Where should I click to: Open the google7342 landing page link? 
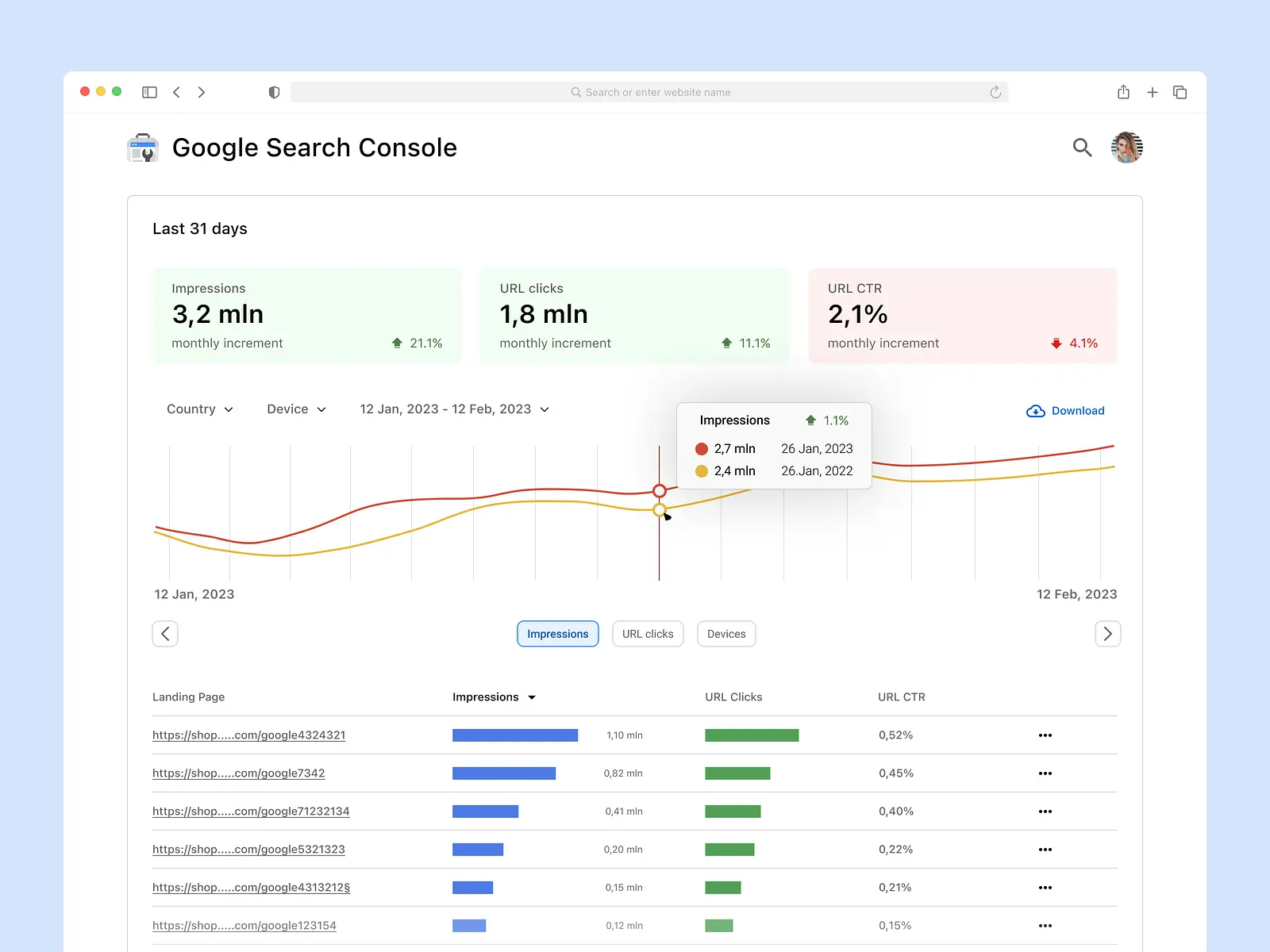point(238,773)
